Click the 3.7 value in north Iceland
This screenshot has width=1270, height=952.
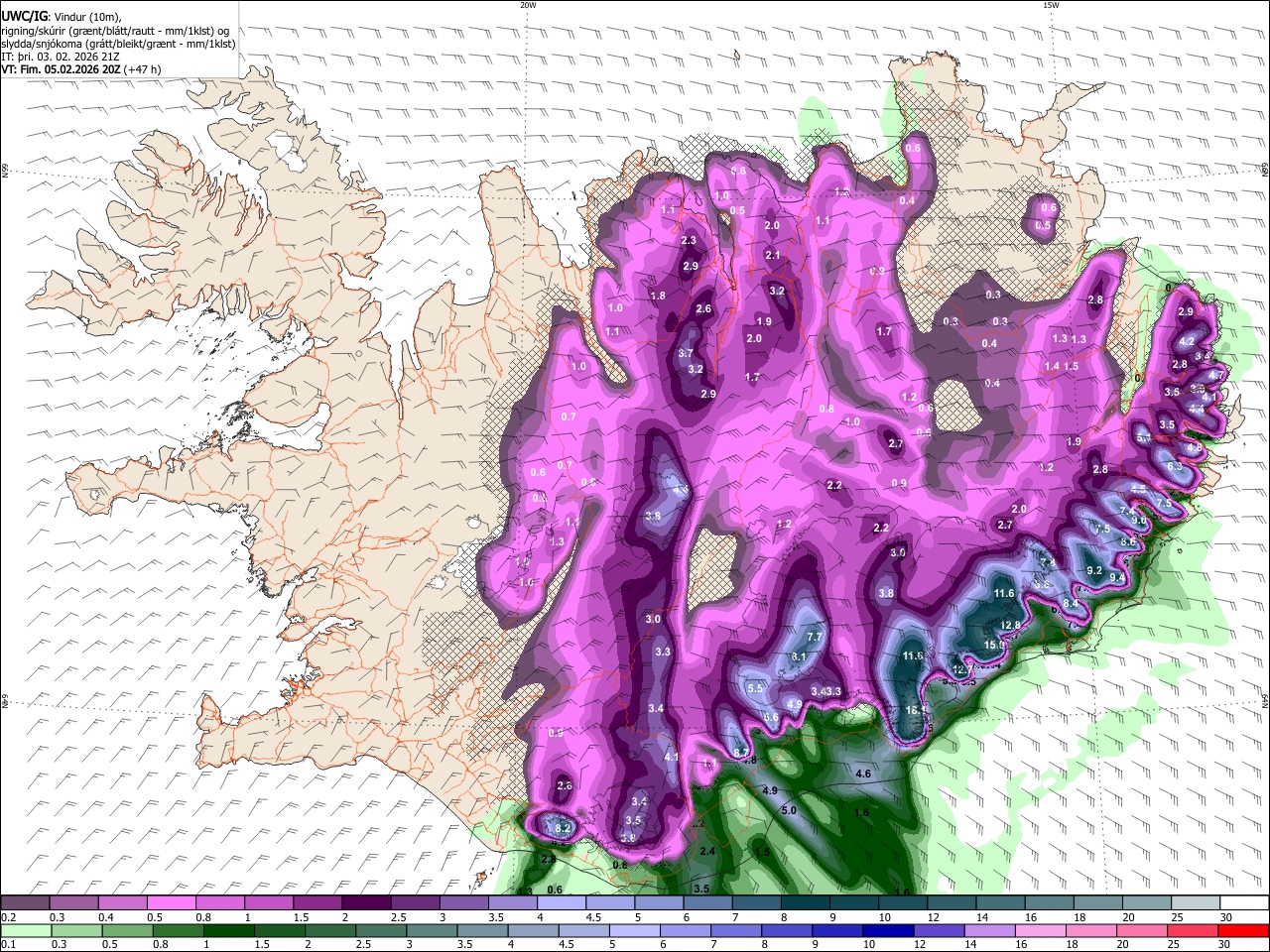pos(686,353)
